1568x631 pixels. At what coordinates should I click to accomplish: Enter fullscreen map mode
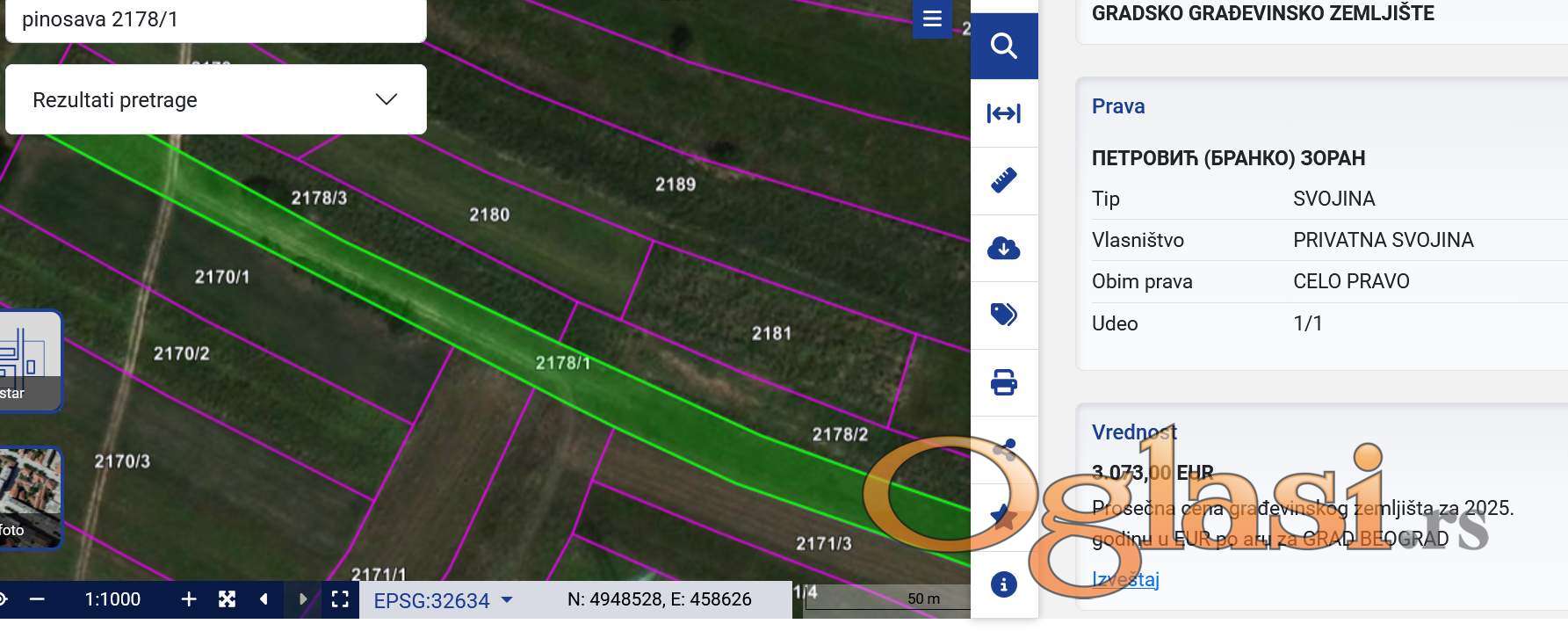click(x=340, y=599)
